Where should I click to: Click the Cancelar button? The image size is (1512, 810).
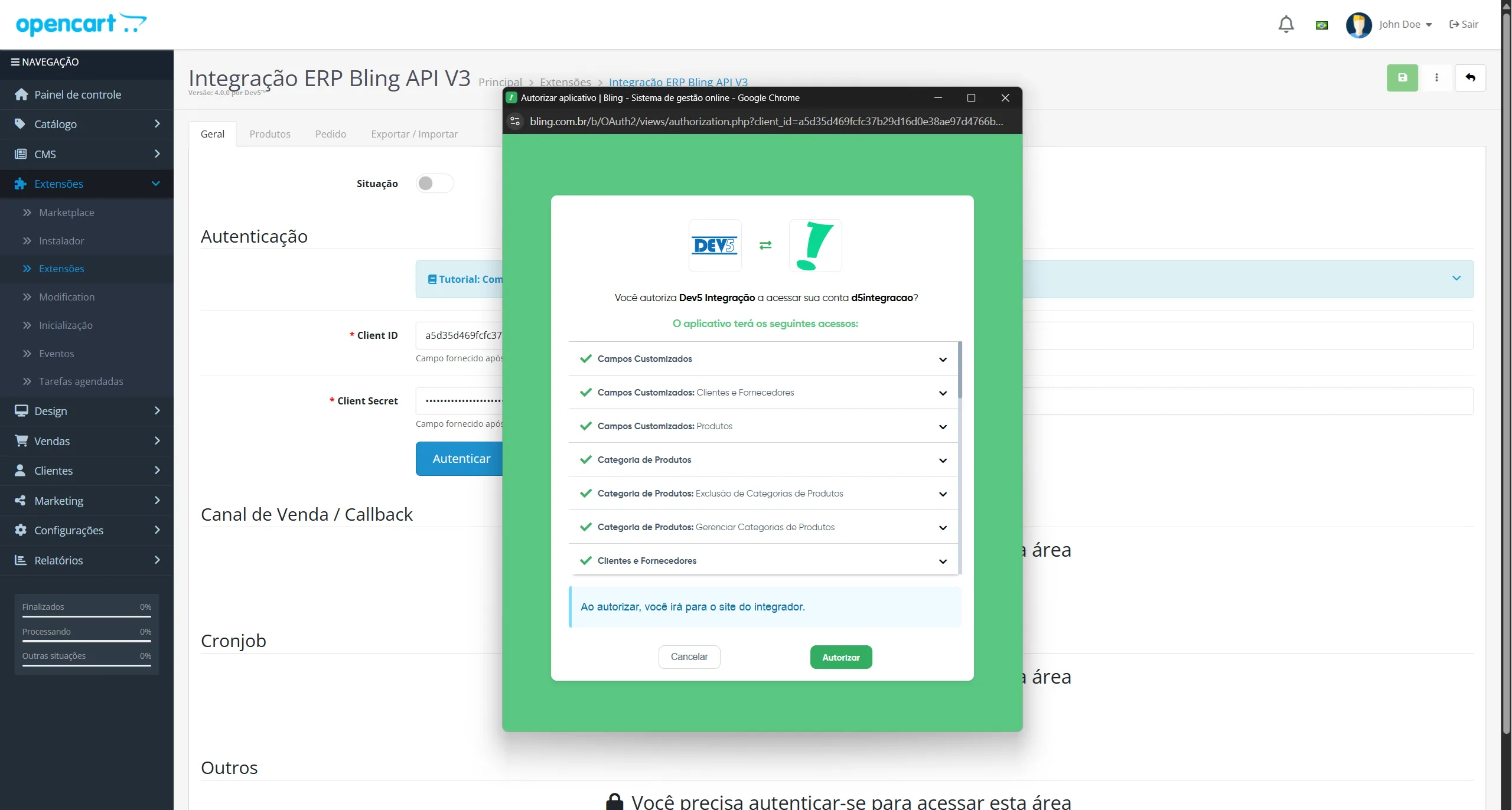coord(689,657)
